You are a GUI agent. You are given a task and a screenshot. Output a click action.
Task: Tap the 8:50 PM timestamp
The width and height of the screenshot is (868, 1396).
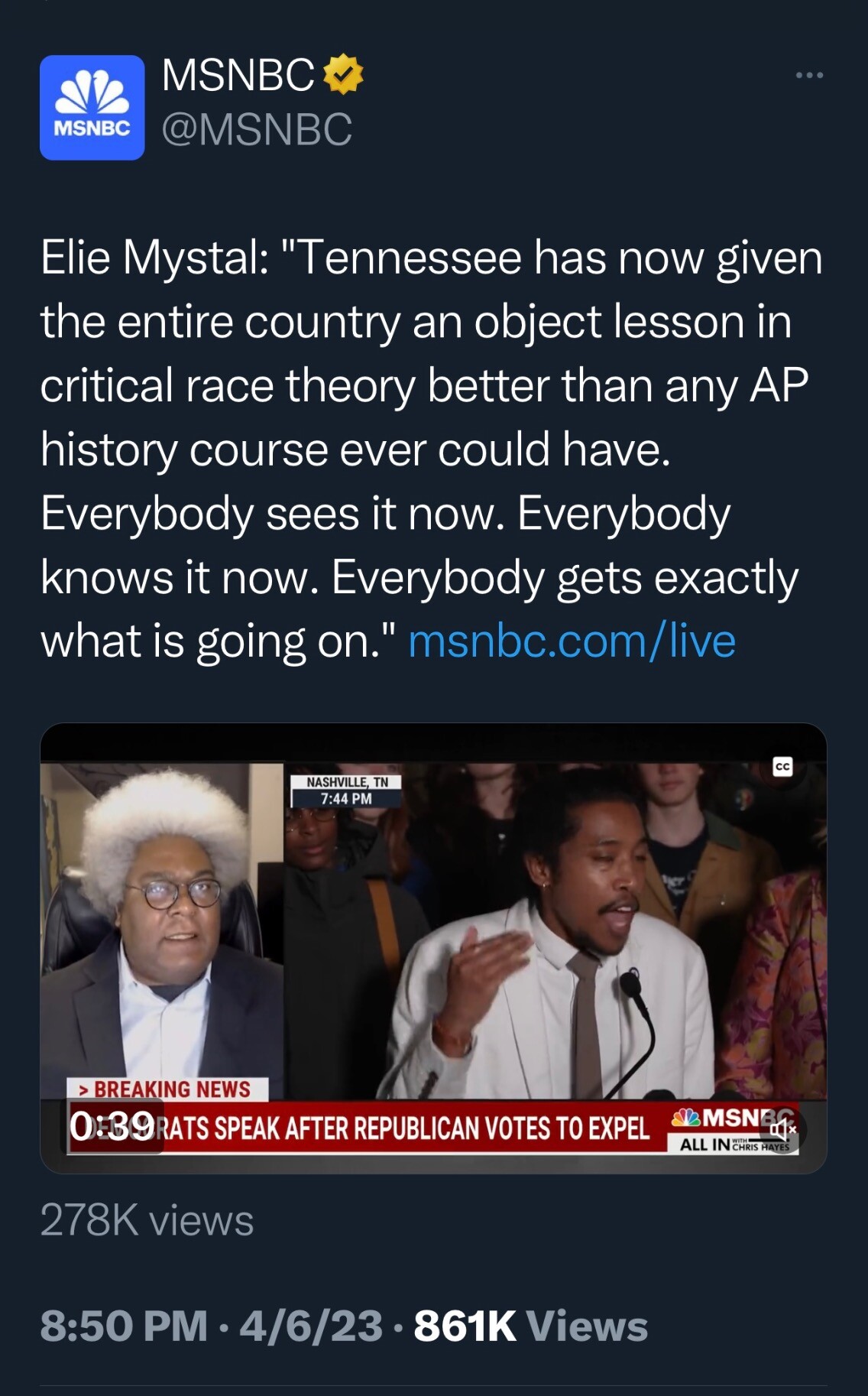coord(124,1326)
